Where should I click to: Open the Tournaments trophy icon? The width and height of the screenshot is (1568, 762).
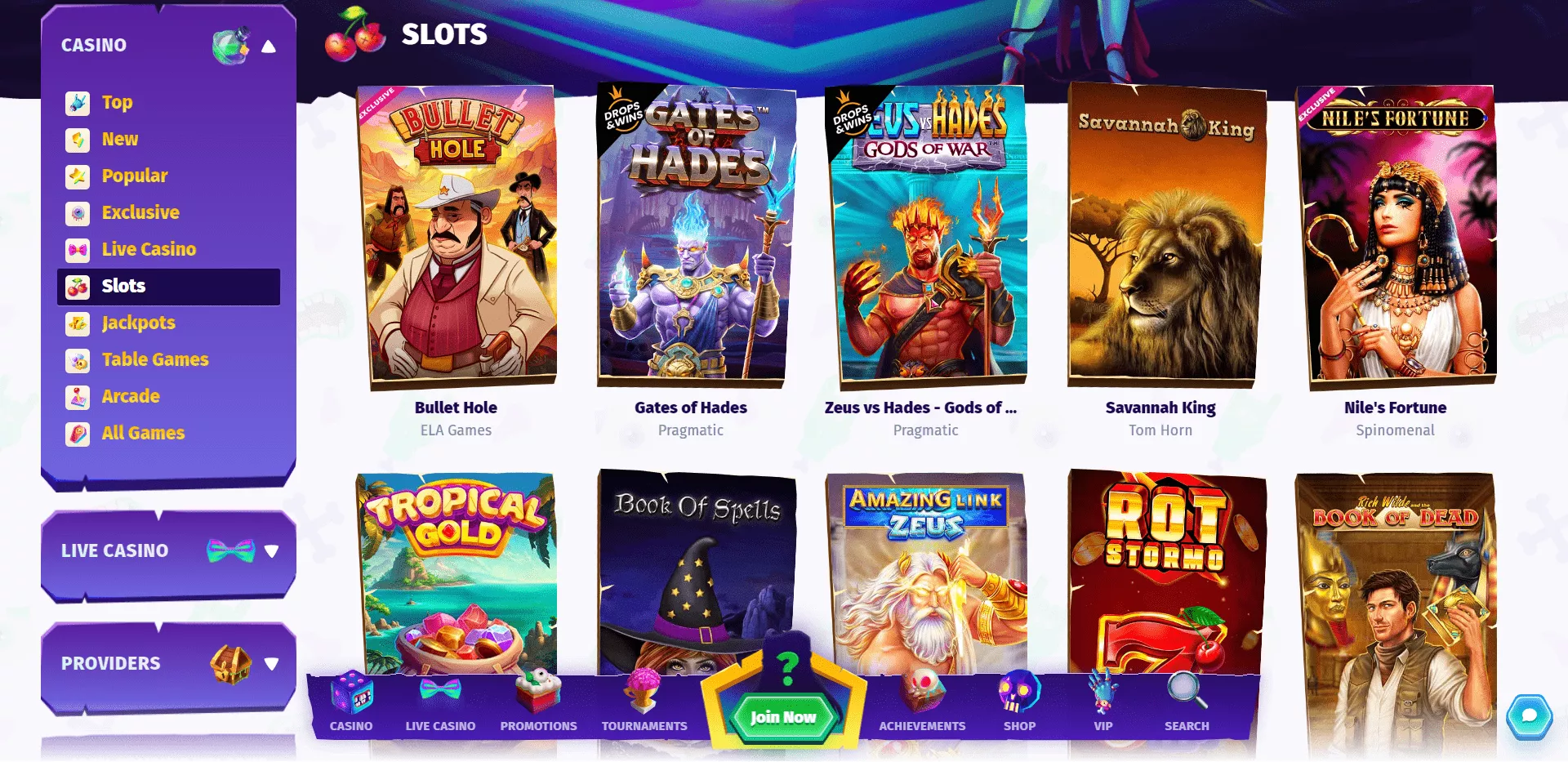coord(644,691)
